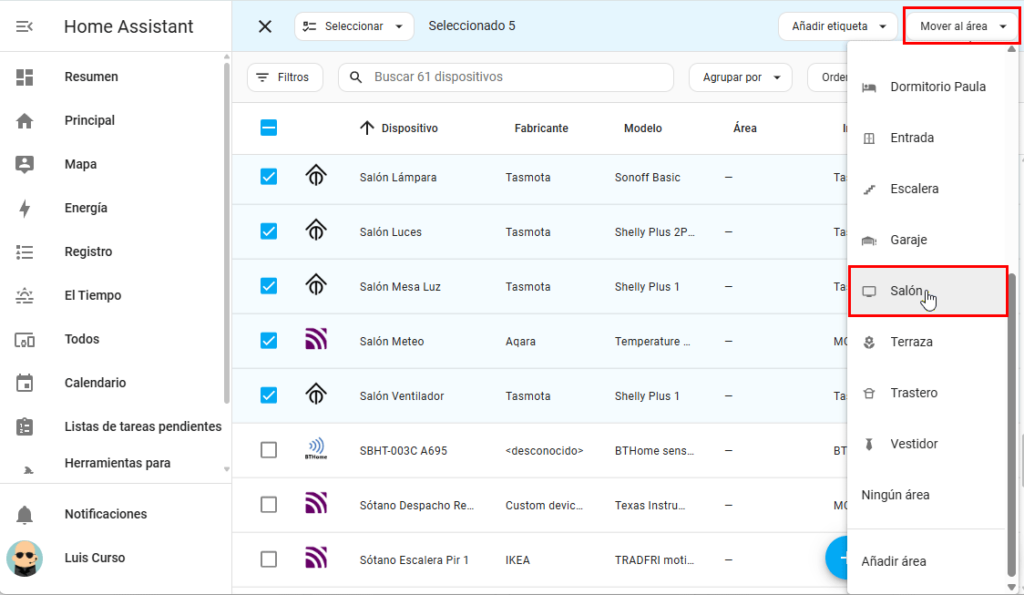1024x595 pixels.
Task: Close selection mode with X icon
Action: 265,26
